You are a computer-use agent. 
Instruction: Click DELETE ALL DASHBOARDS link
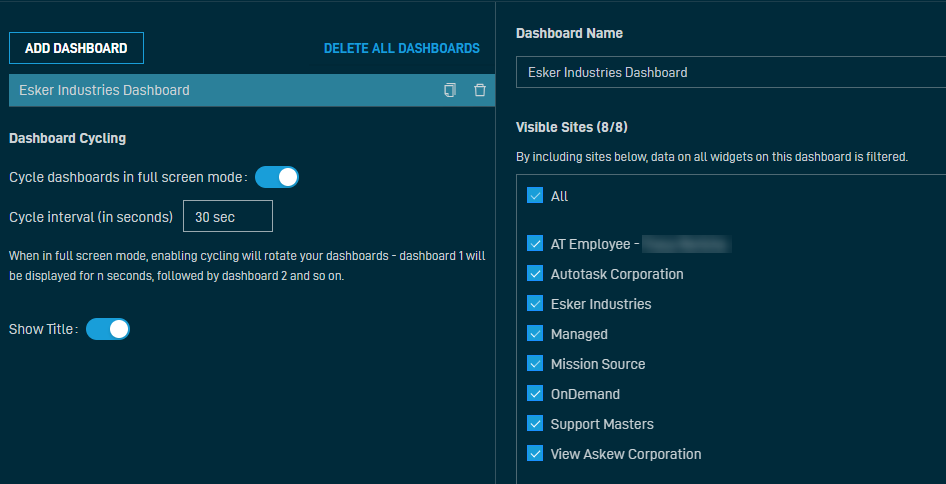402,48
